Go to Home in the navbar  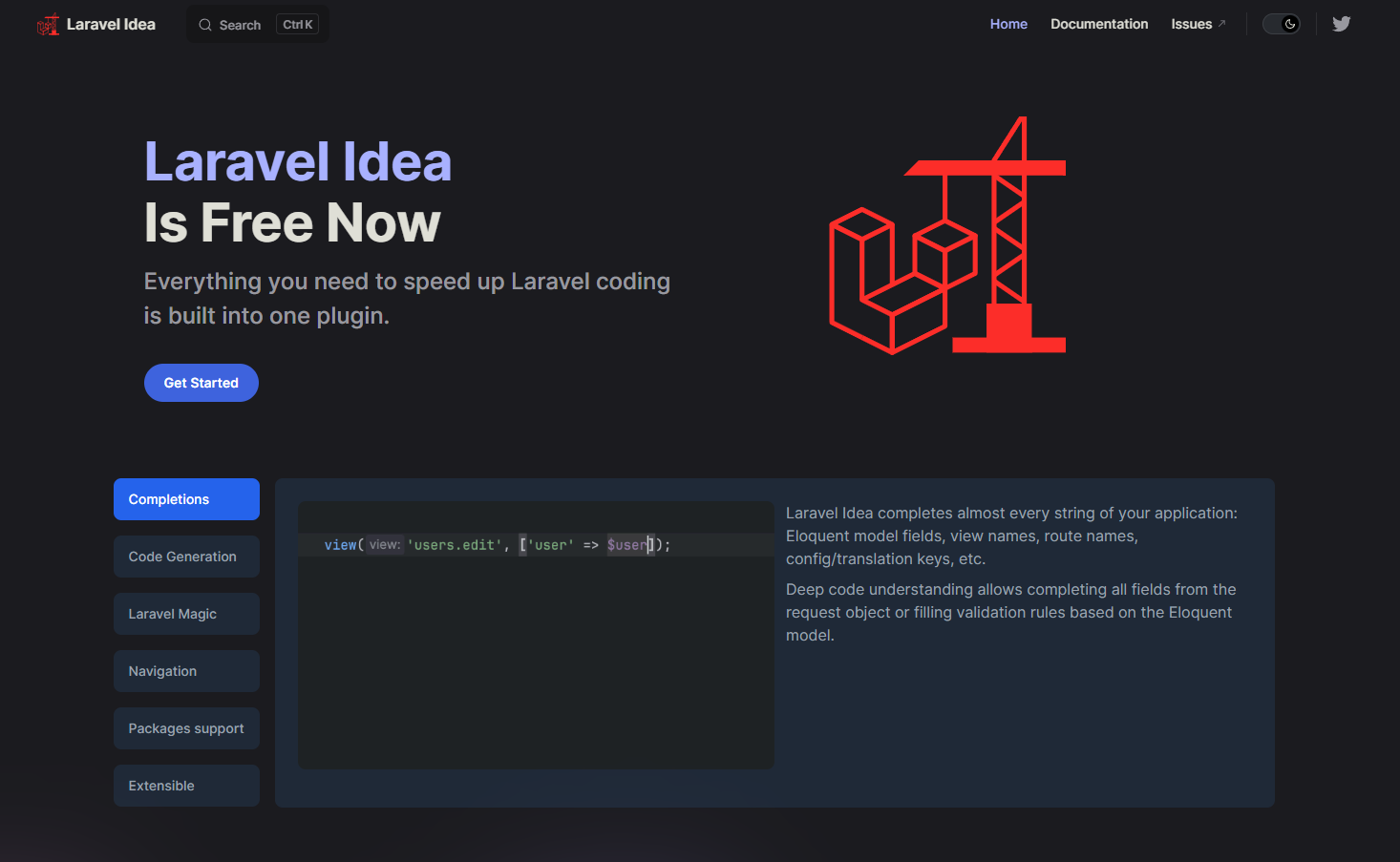[1008, 24]
